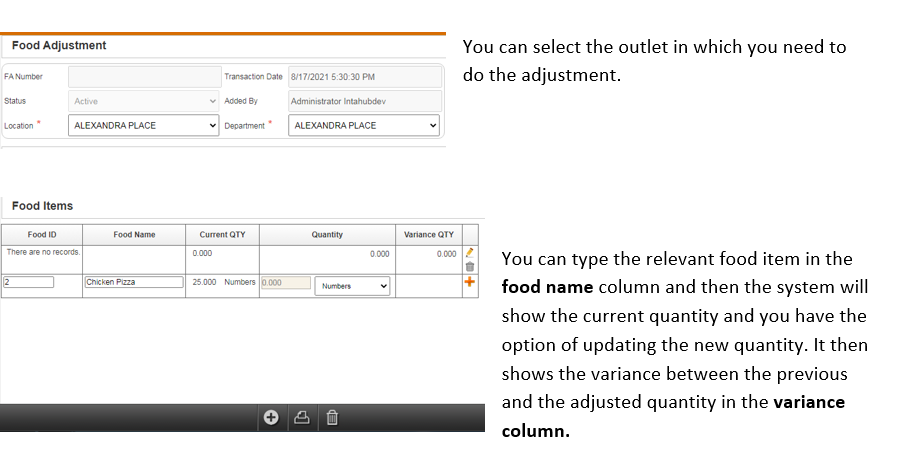The width and height of the screenshot is (897, 453).
Task: Open the Numbers unit dropdown in Quantity column
Action: tap(354, 286)
